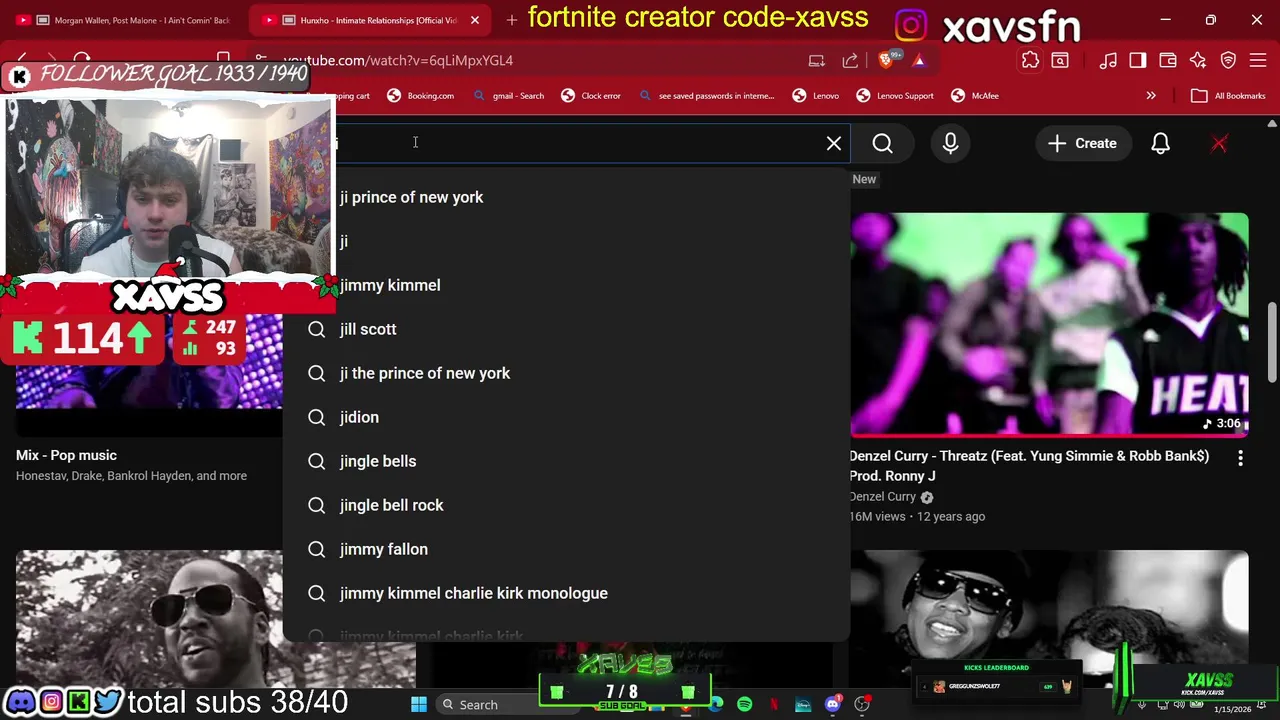
Task: Open Brave Wallet icon
Action: click(1168, 60)
